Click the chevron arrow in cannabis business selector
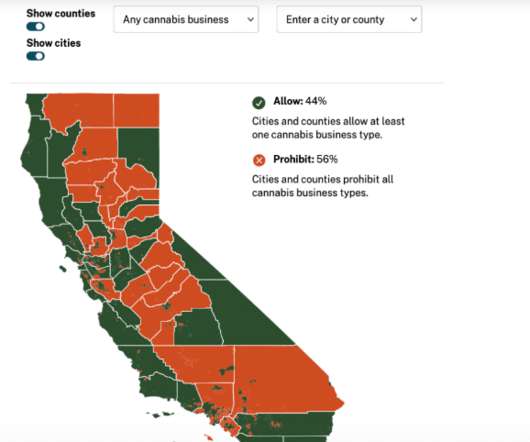Viewport: 530px width, 442px height. 250,20
